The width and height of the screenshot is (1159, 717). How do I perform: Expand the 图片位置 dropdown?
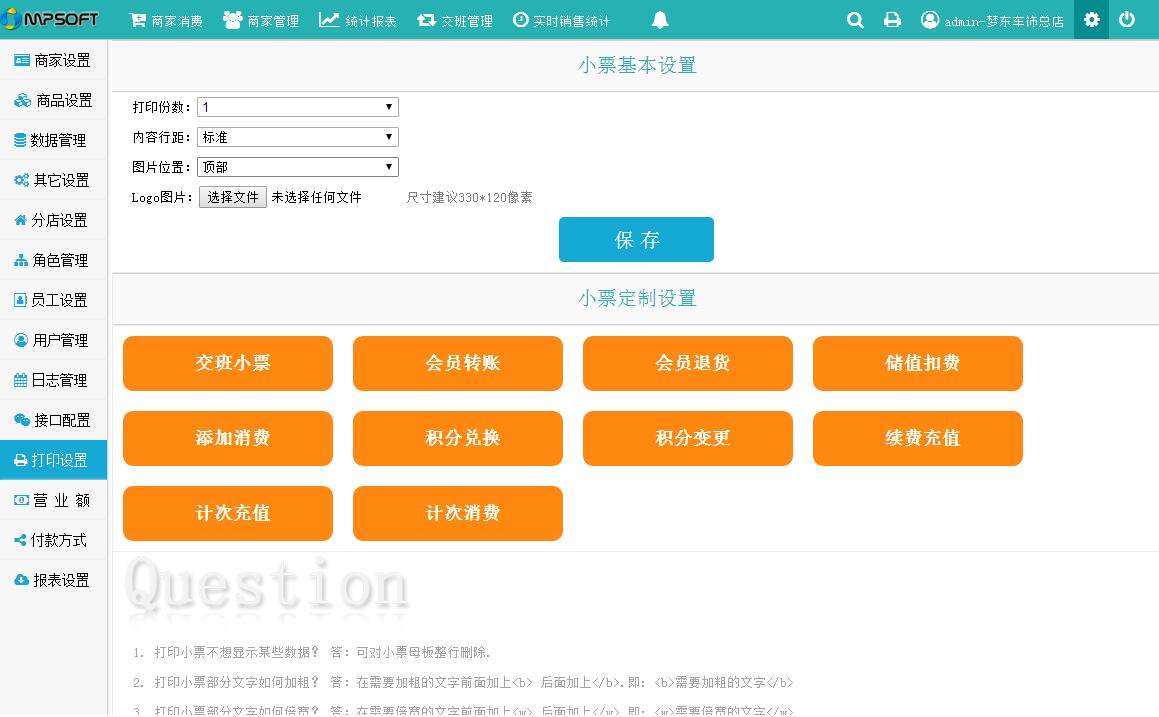pos(297,167)
